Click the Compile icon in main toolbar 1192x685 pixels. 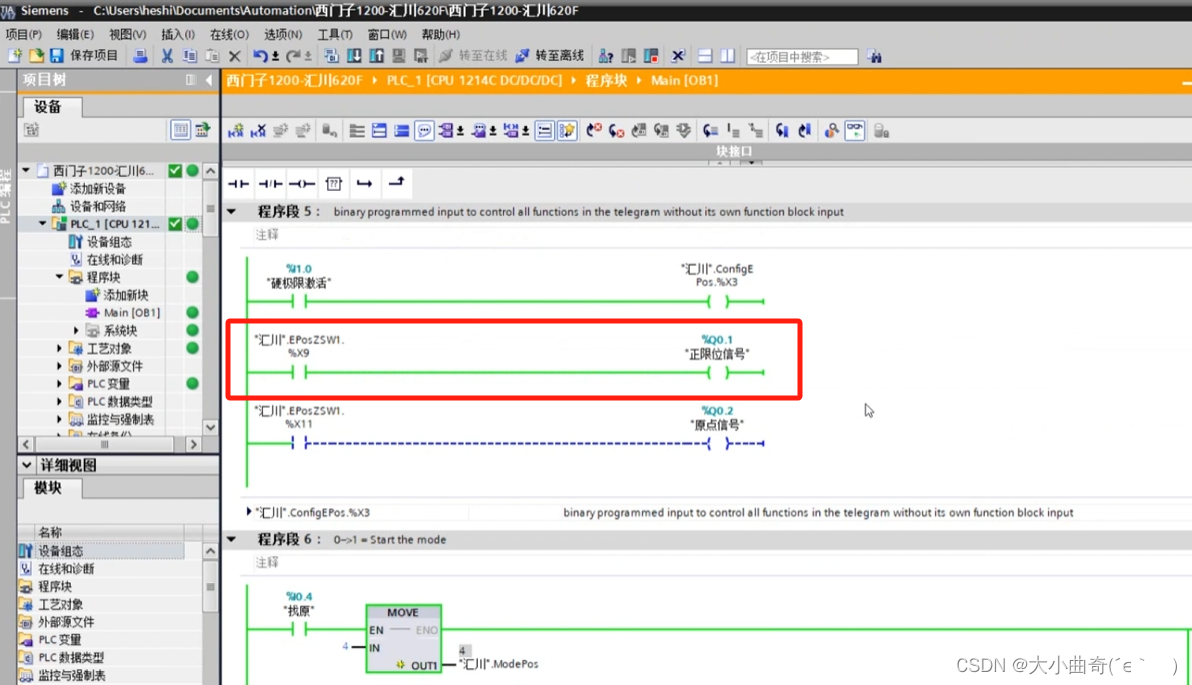(x=331, y=55)
